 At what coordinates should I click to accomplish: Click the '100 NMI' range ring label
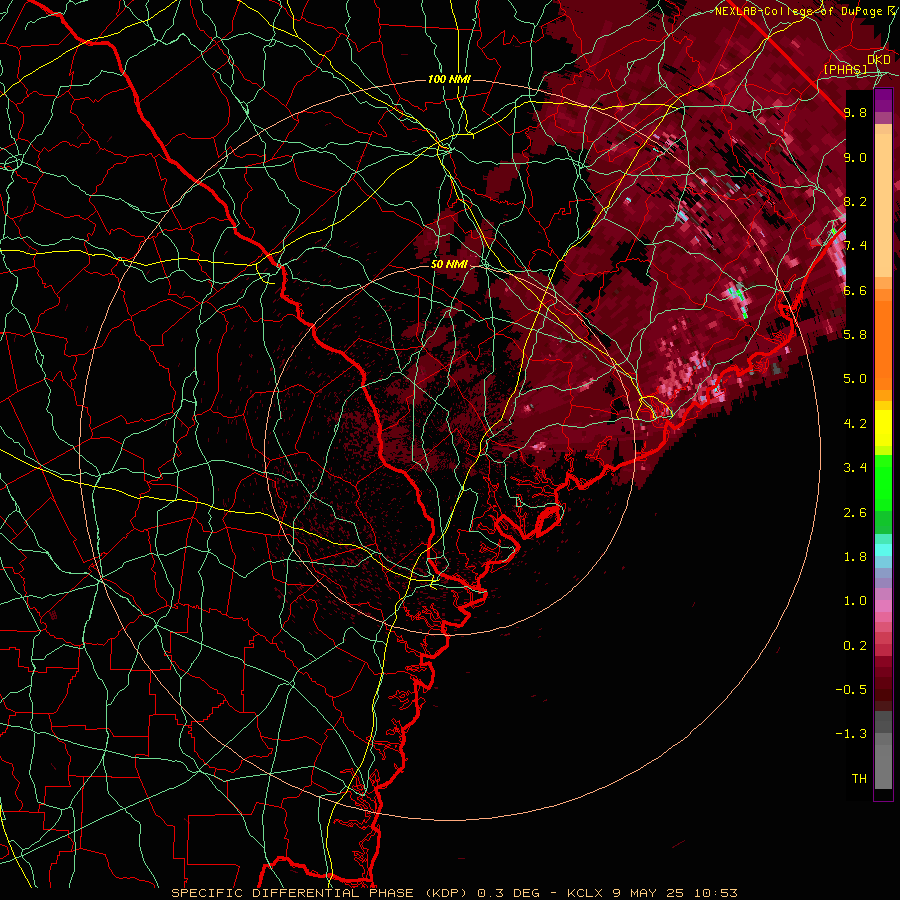click(449, 79)
